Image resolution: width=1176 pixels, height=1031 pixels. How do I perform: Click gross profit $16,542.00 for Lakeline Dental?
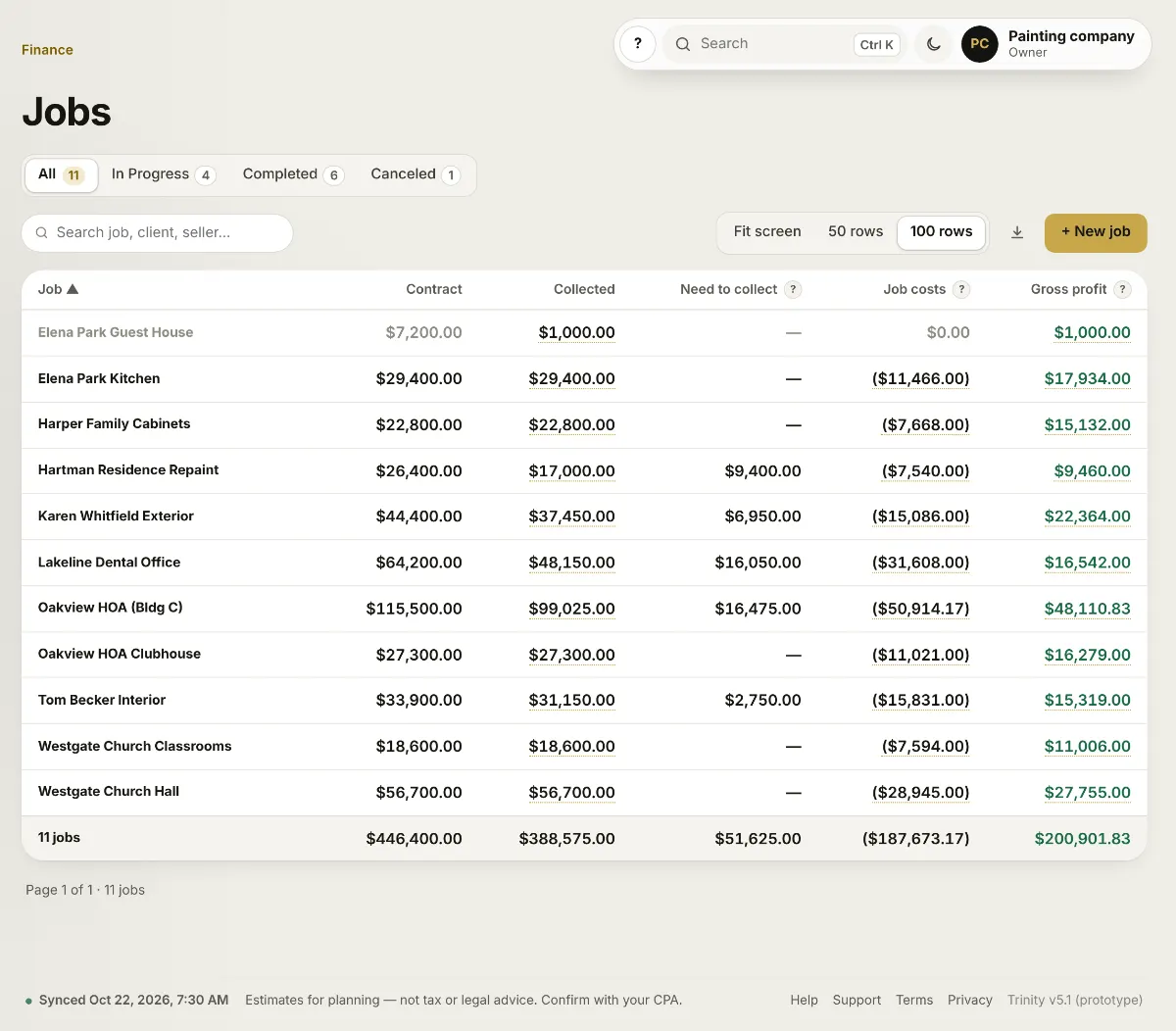pos(1087,563)
